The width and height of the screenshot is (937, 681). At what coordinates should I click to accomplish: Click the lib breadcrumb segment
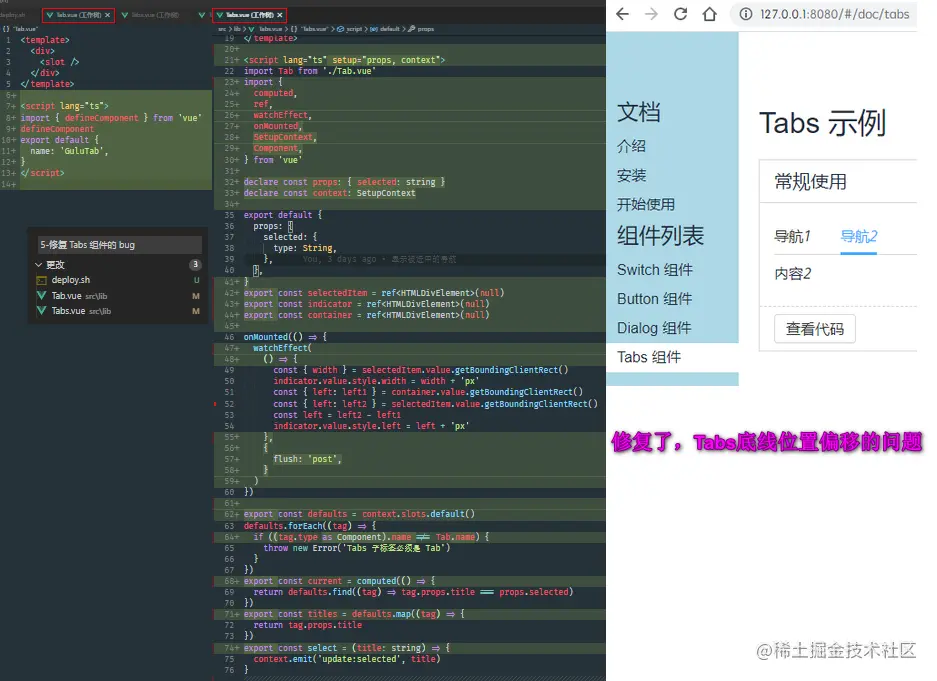tap(237, 29)
